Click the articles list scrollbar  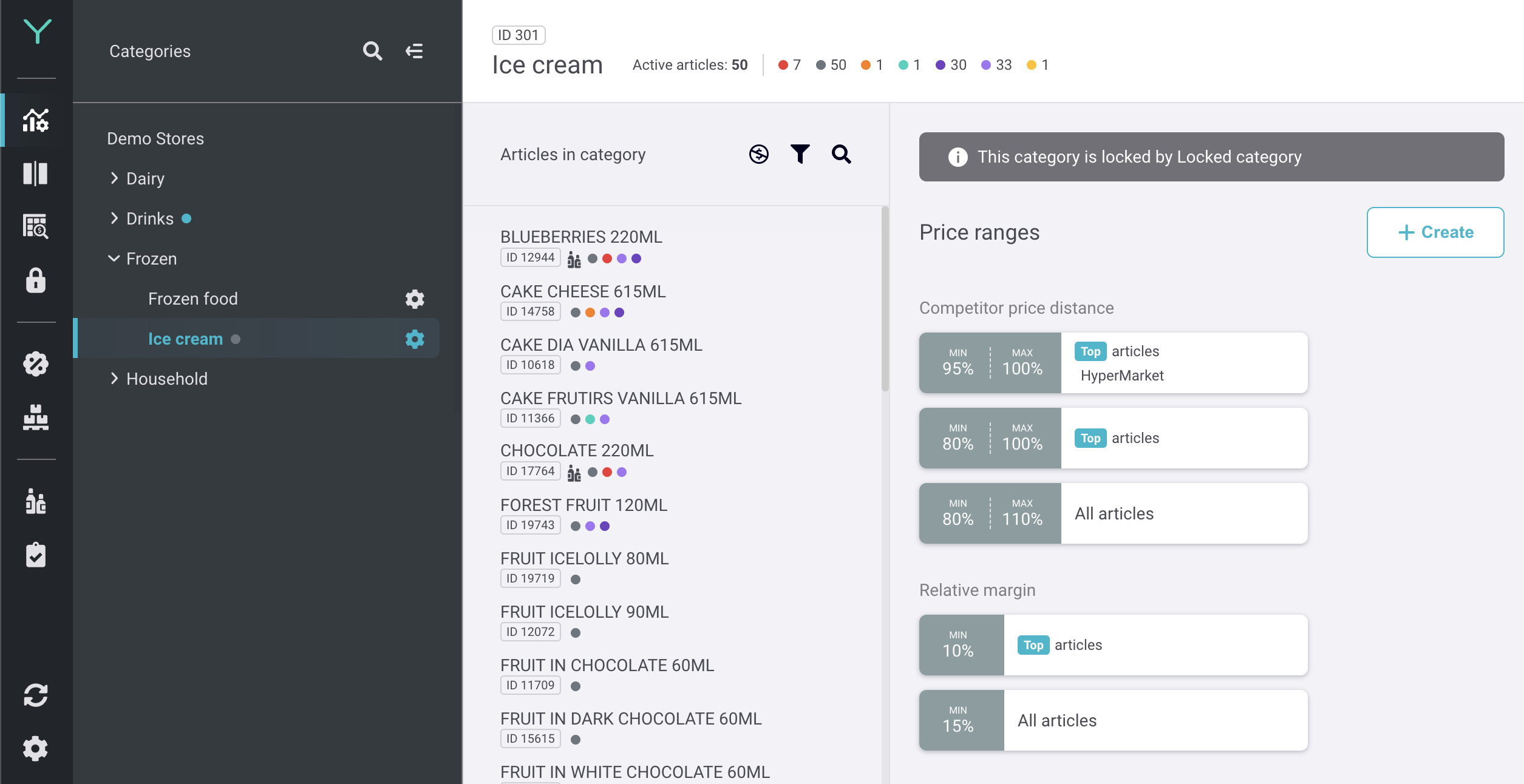coord(885,300)
